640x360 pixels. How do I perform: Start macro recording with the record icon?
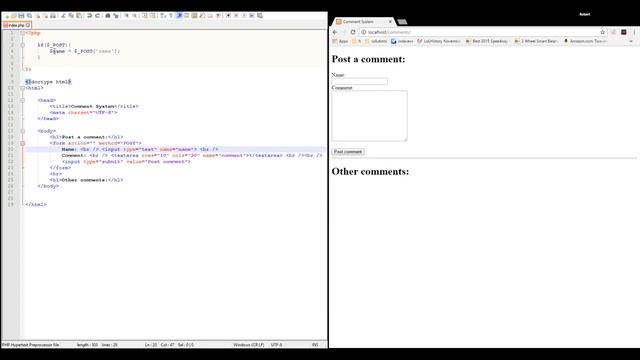pos(228,16)
